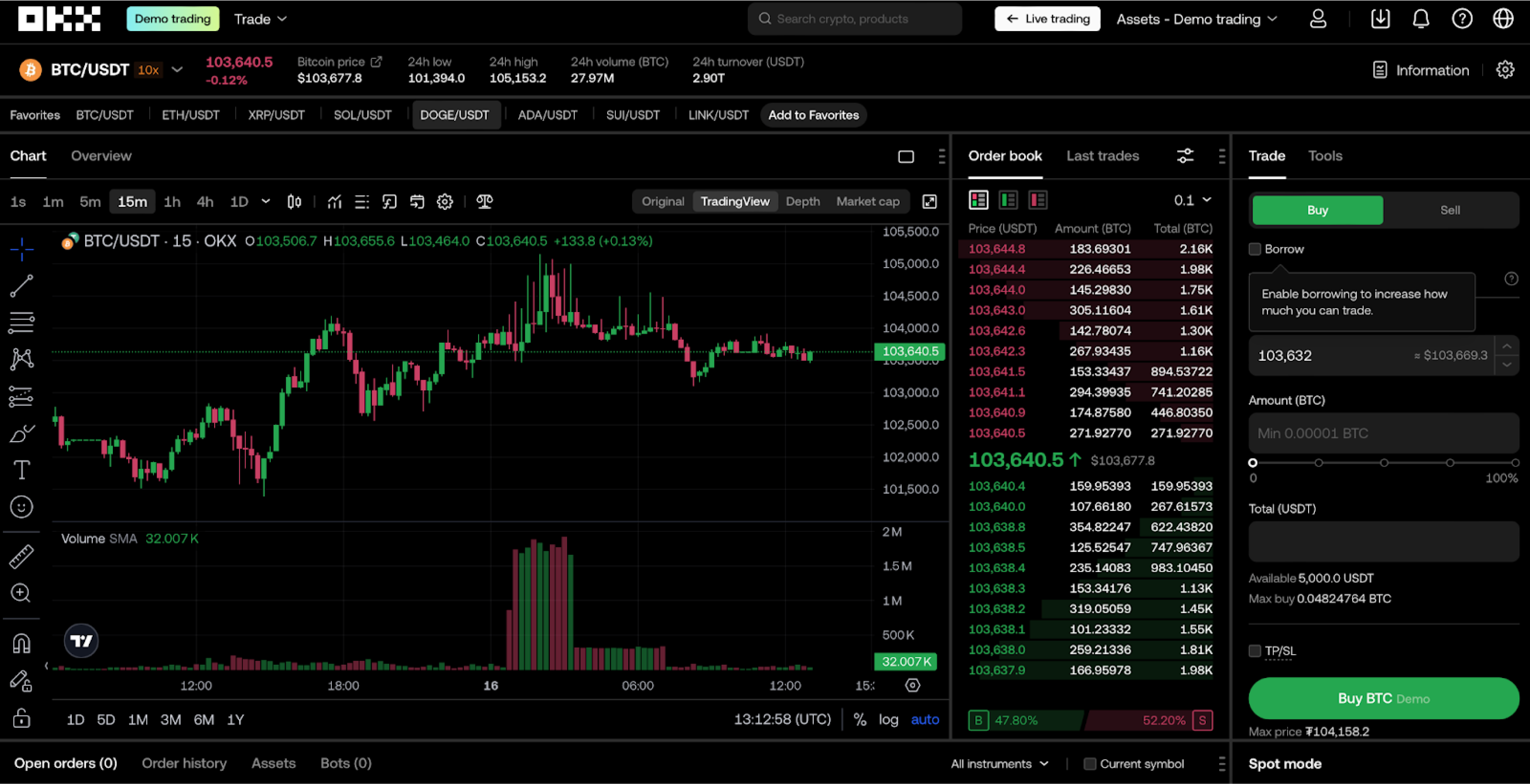Click Buy BTC Demo button
This screenshot has width=1530, height=784.
[1383, 698]
